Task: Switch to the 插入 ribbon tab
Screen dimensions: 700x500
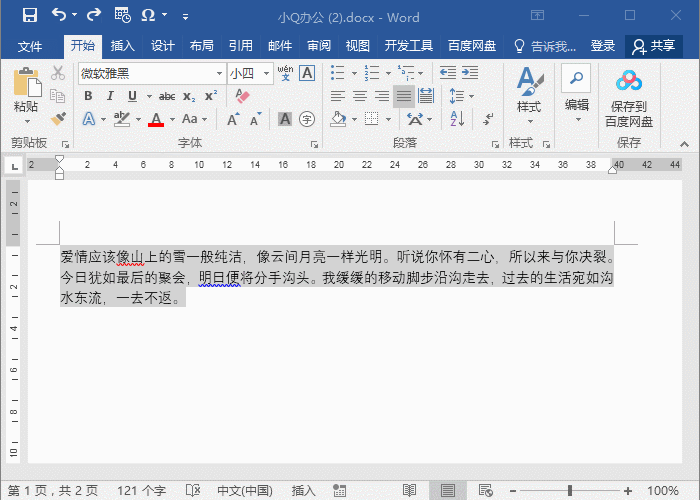Action: pos(122,46)
